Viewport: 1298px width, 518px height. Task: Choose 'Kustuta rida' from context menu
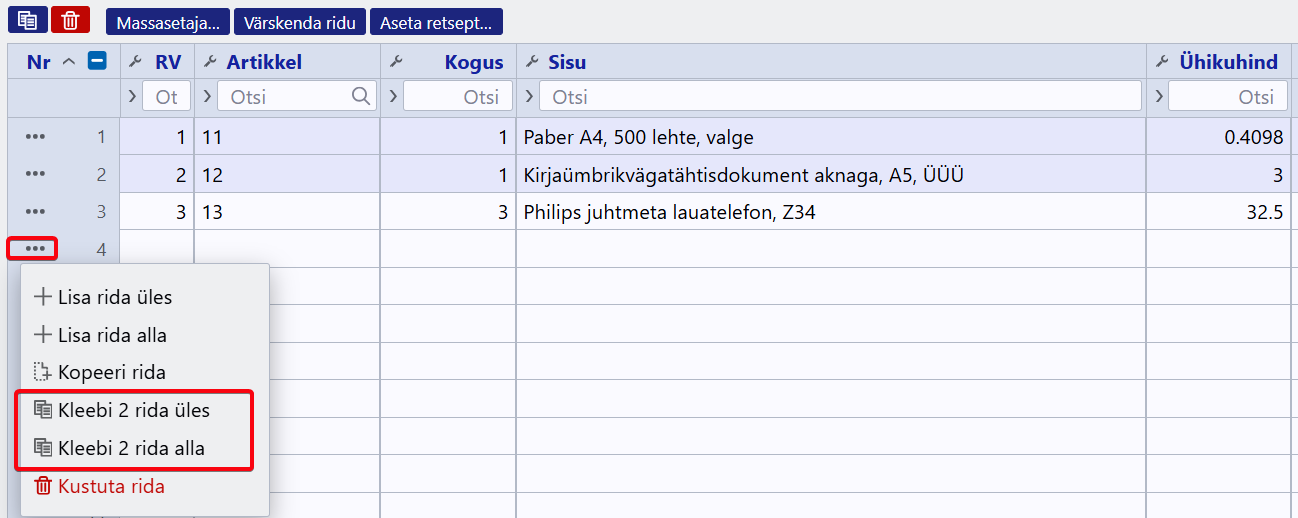point(111,486)
